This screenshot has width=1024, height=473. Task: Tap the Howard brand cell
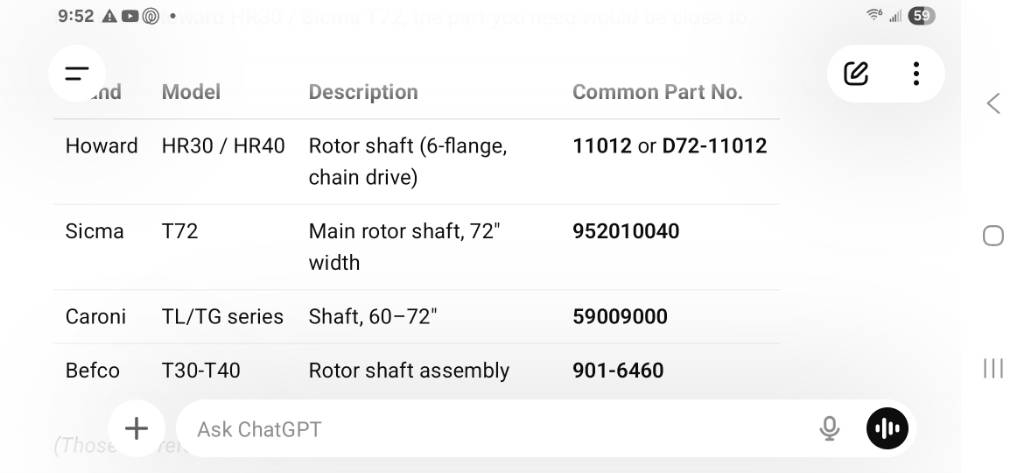click(101, 146)
